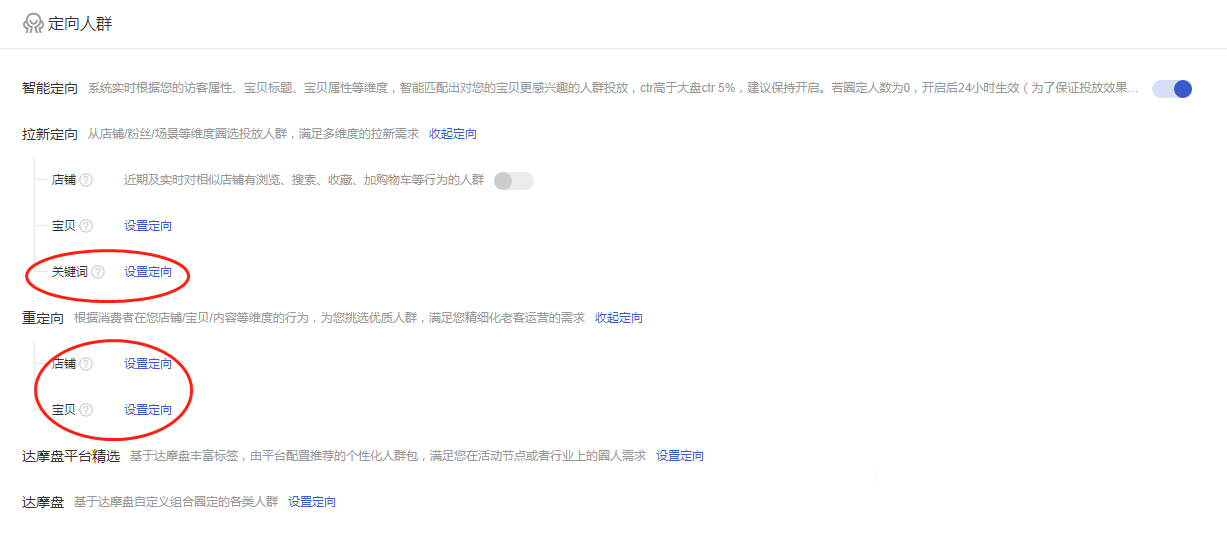Screen dimensions: 1227x538
Task: Collapse the 拉新定向 section via 收起定向
Action: (453, 134)
